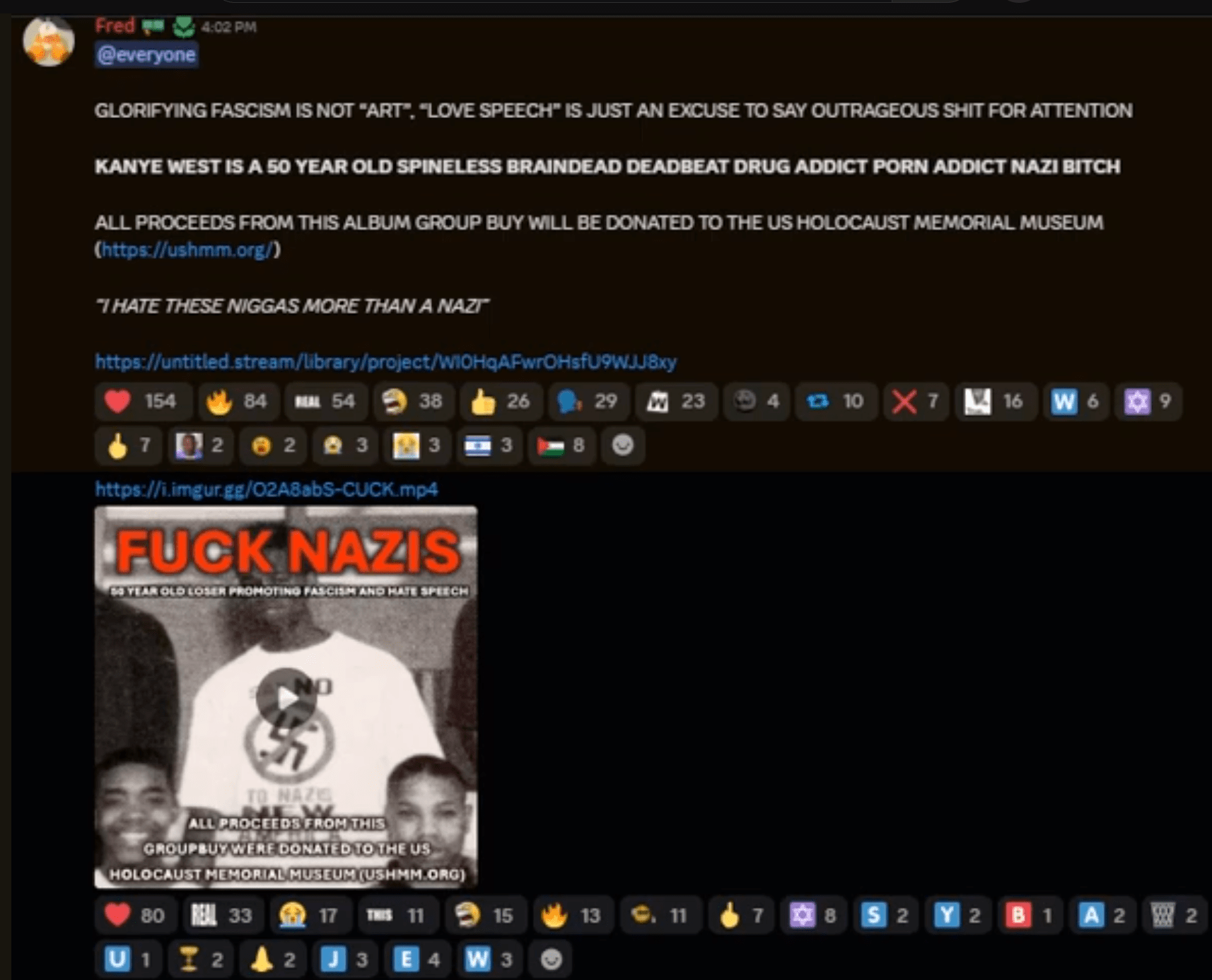The image size is (1212, 980).
Task: Click the blue J letter reaction
Action: pos(344,959)
